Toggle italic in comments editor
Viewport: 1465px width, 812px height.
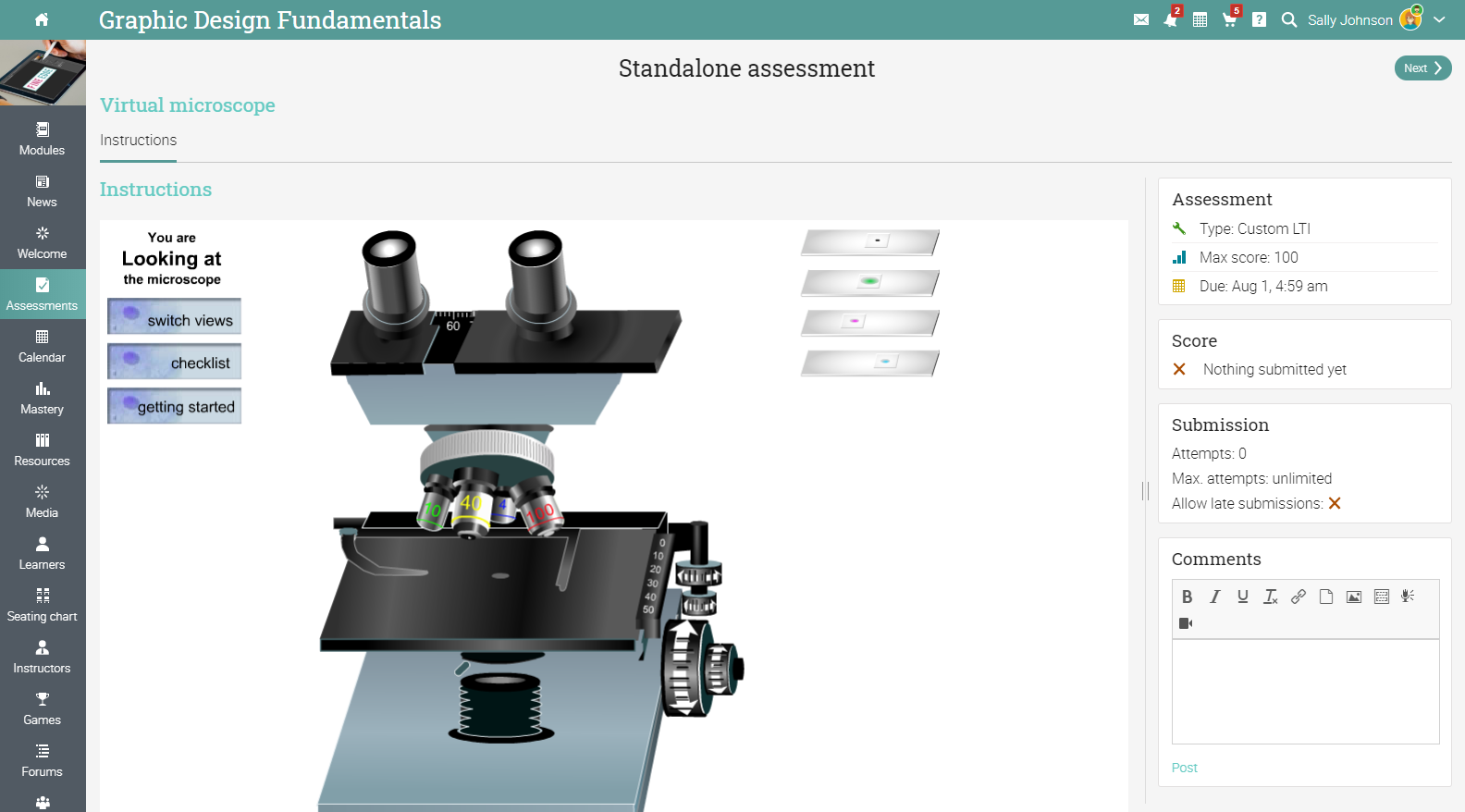1215,597
